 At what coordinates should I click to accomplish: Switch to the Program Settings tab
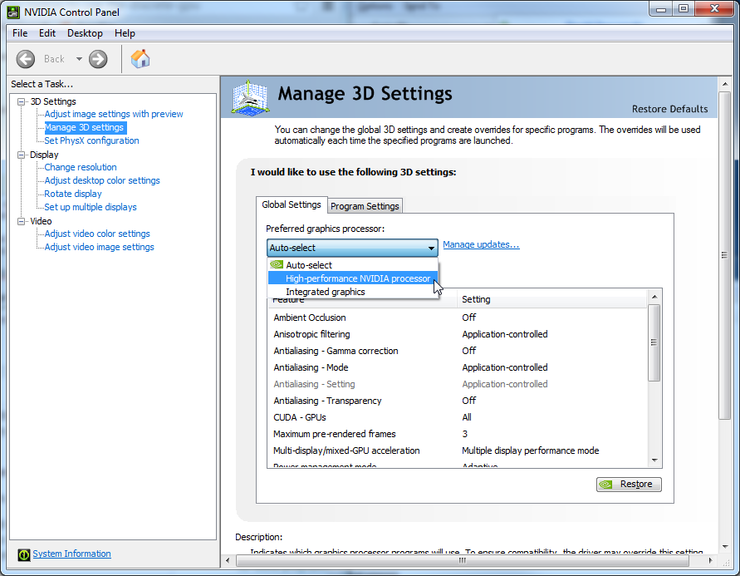point(365,206)
